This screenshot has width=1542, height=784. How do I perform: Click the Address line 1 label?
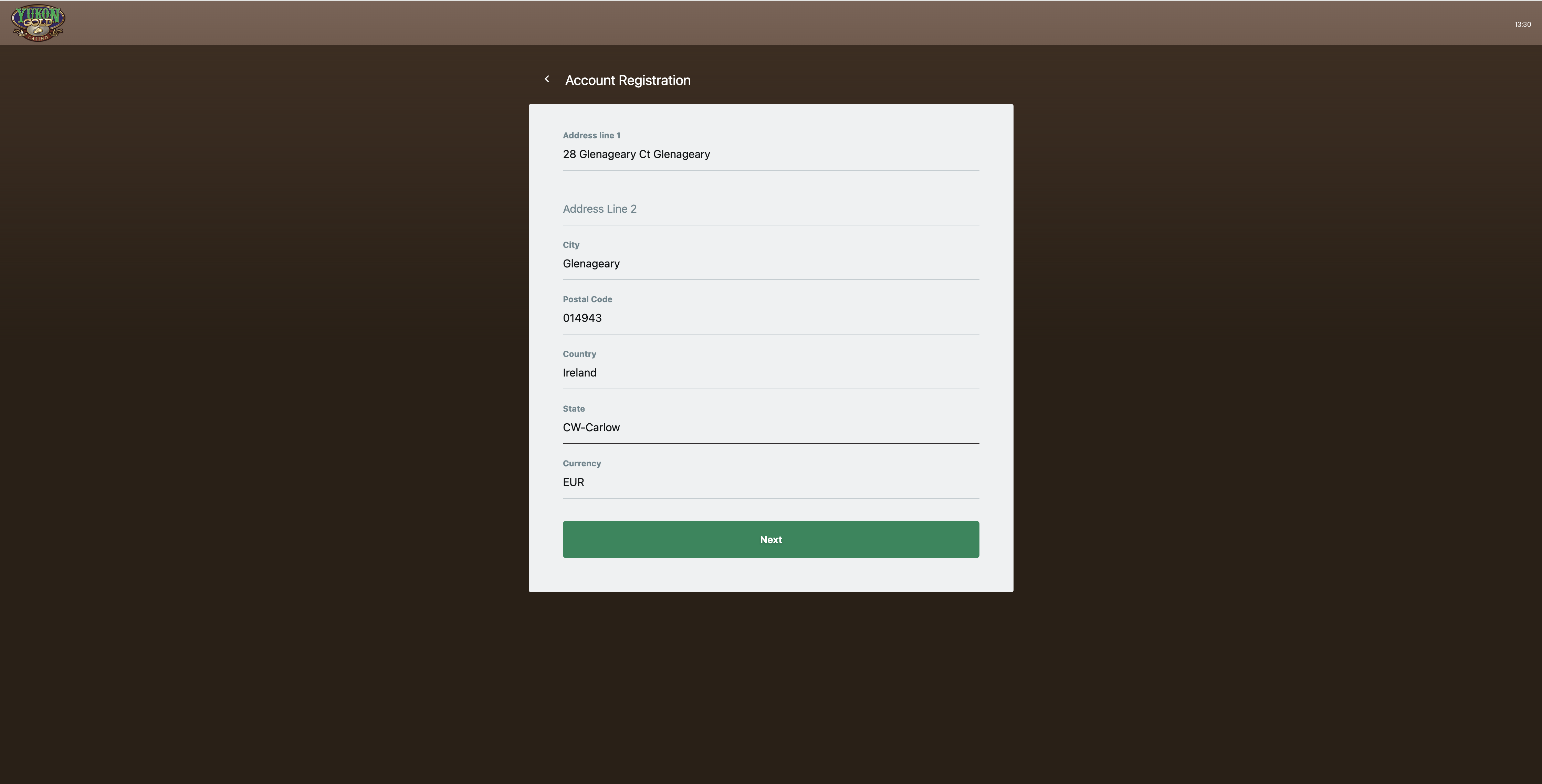coord(591,135)
